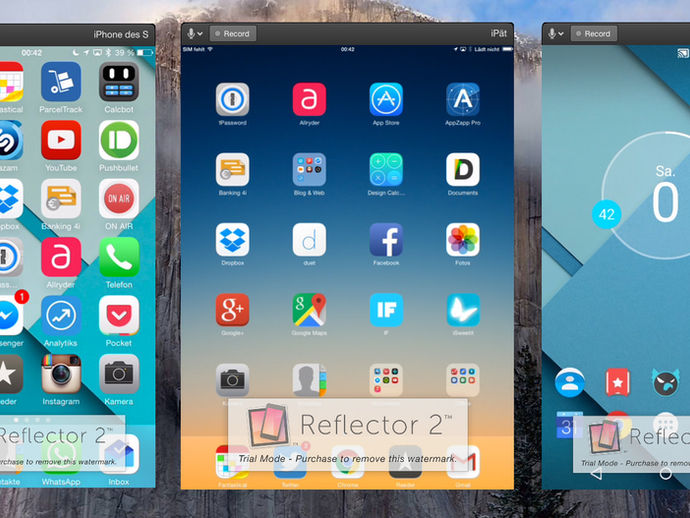Click Record button in iPad window

[x=233, y=33]
